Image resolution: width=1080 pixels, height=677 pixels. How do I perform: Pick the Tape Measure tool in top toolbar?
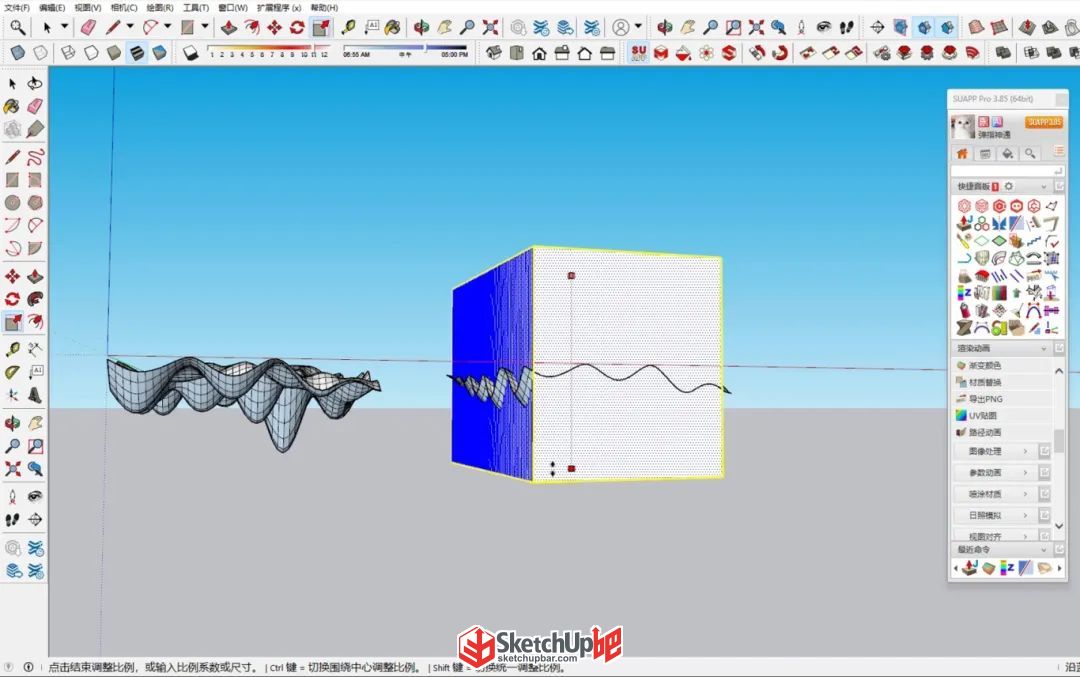click(349, 28)
